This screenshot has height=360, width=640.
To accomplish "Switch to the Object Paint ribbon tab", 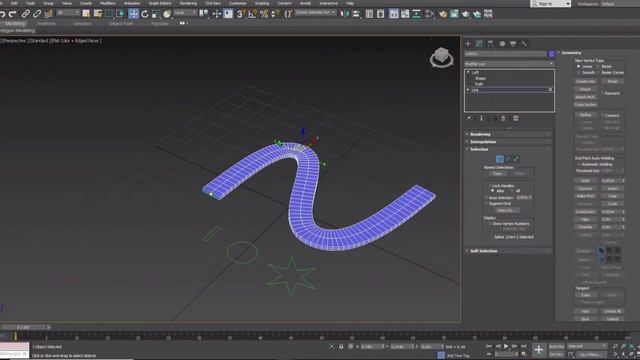I will (x=121, y=24).
